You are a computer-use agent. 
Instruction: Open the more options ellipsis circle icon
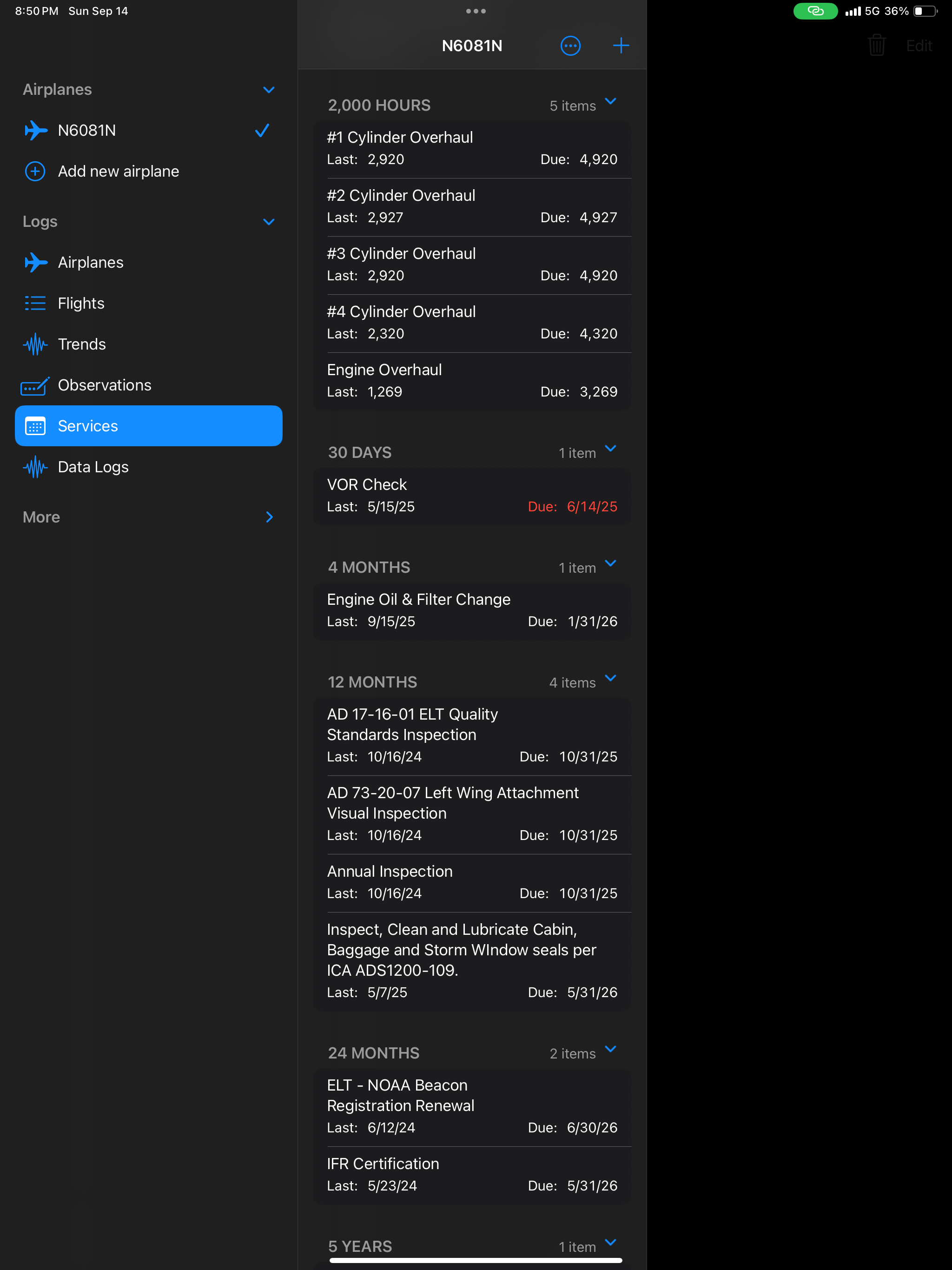570,46
